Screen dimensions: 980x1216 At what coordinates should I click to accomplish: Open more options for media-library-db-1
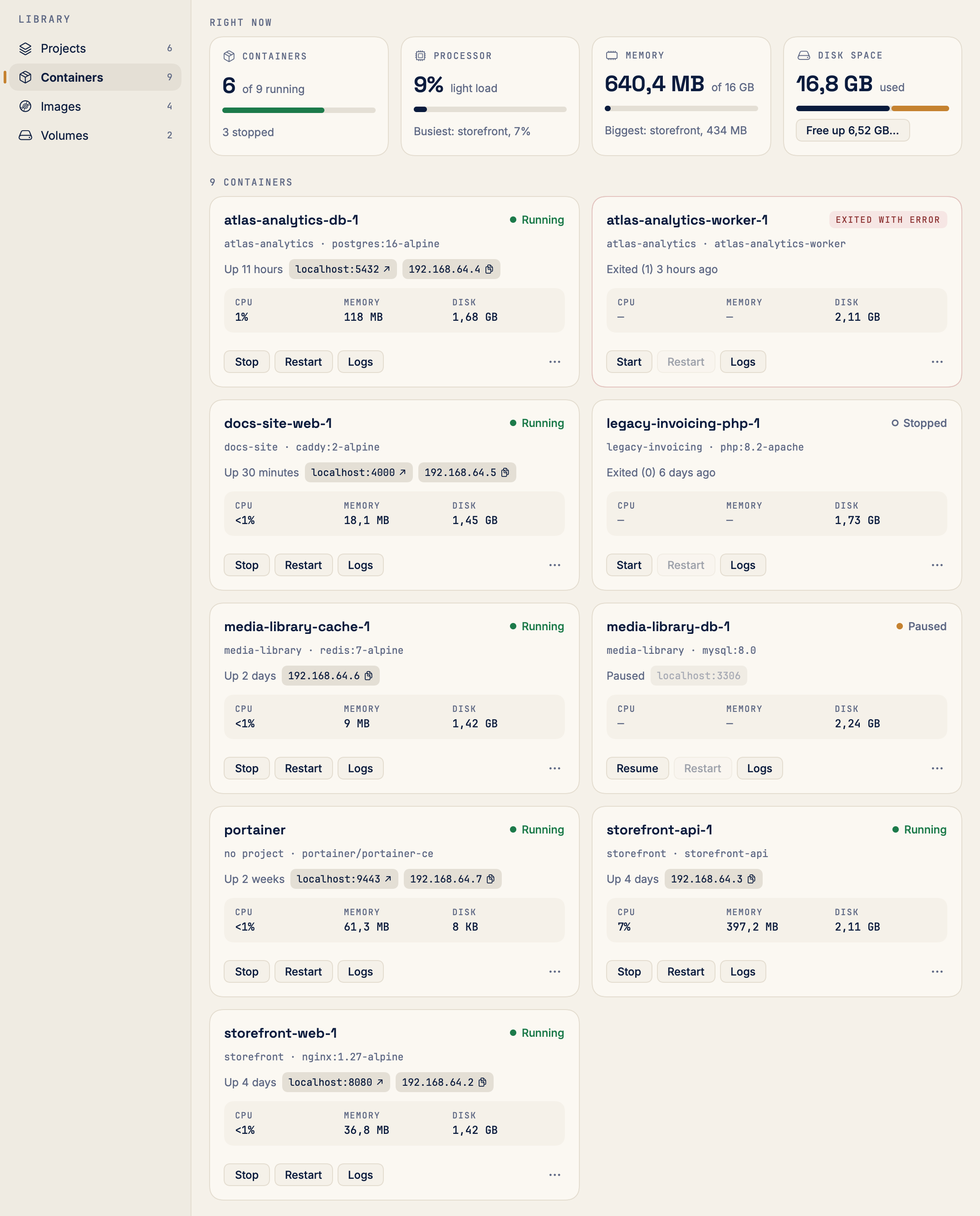937,768
